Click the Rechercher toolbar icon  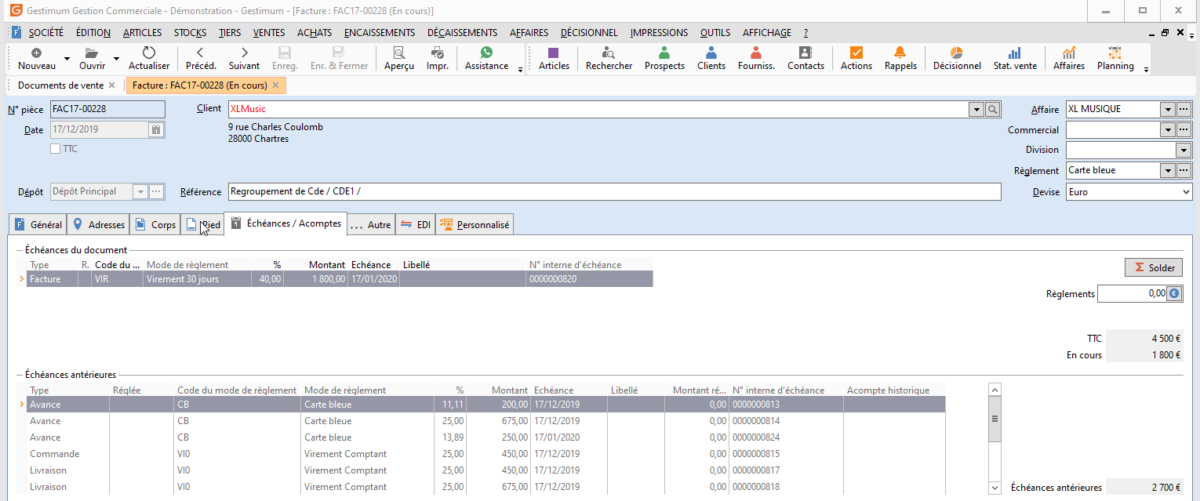coord(608,52)
